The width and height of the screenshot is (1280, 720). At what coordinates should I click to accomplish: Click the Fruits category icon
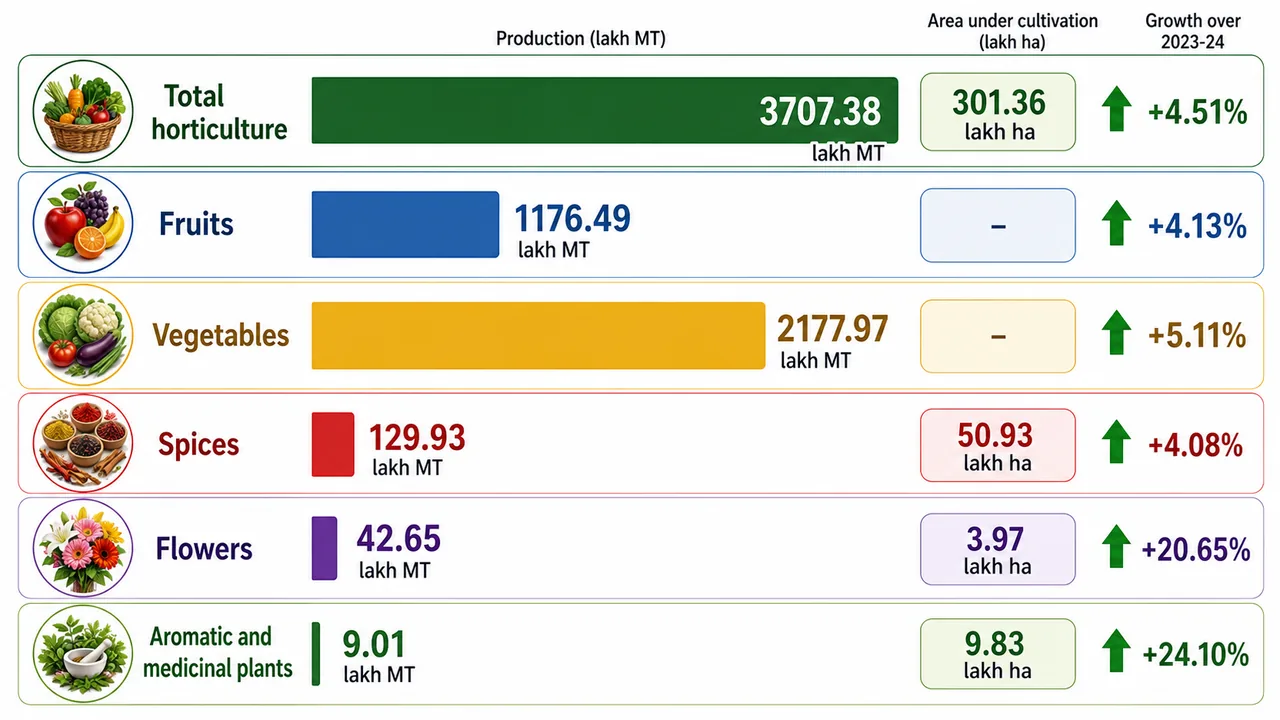coord(82,224)
